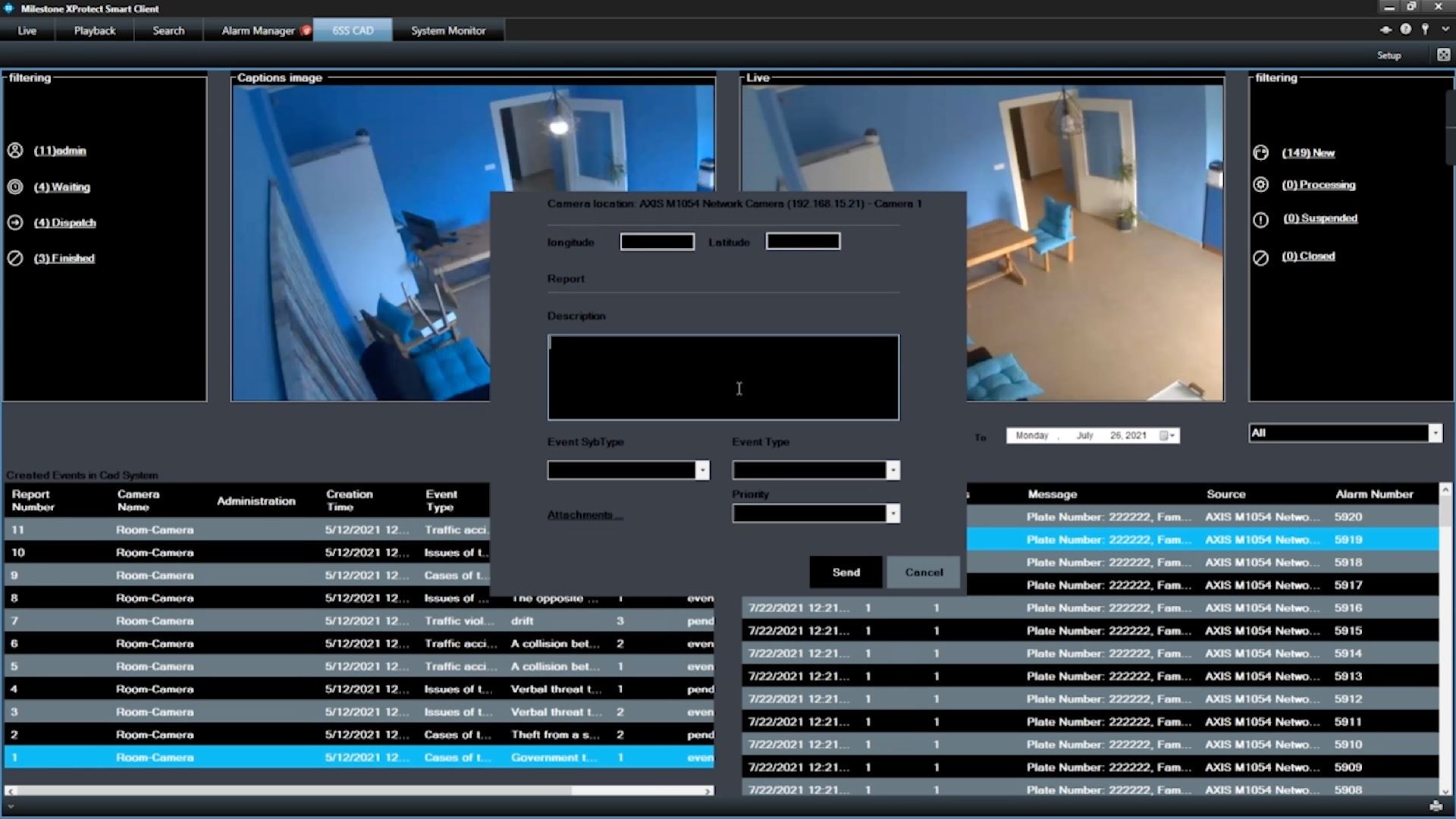Open the Help question mark icon

click(x=1405, y=29)
